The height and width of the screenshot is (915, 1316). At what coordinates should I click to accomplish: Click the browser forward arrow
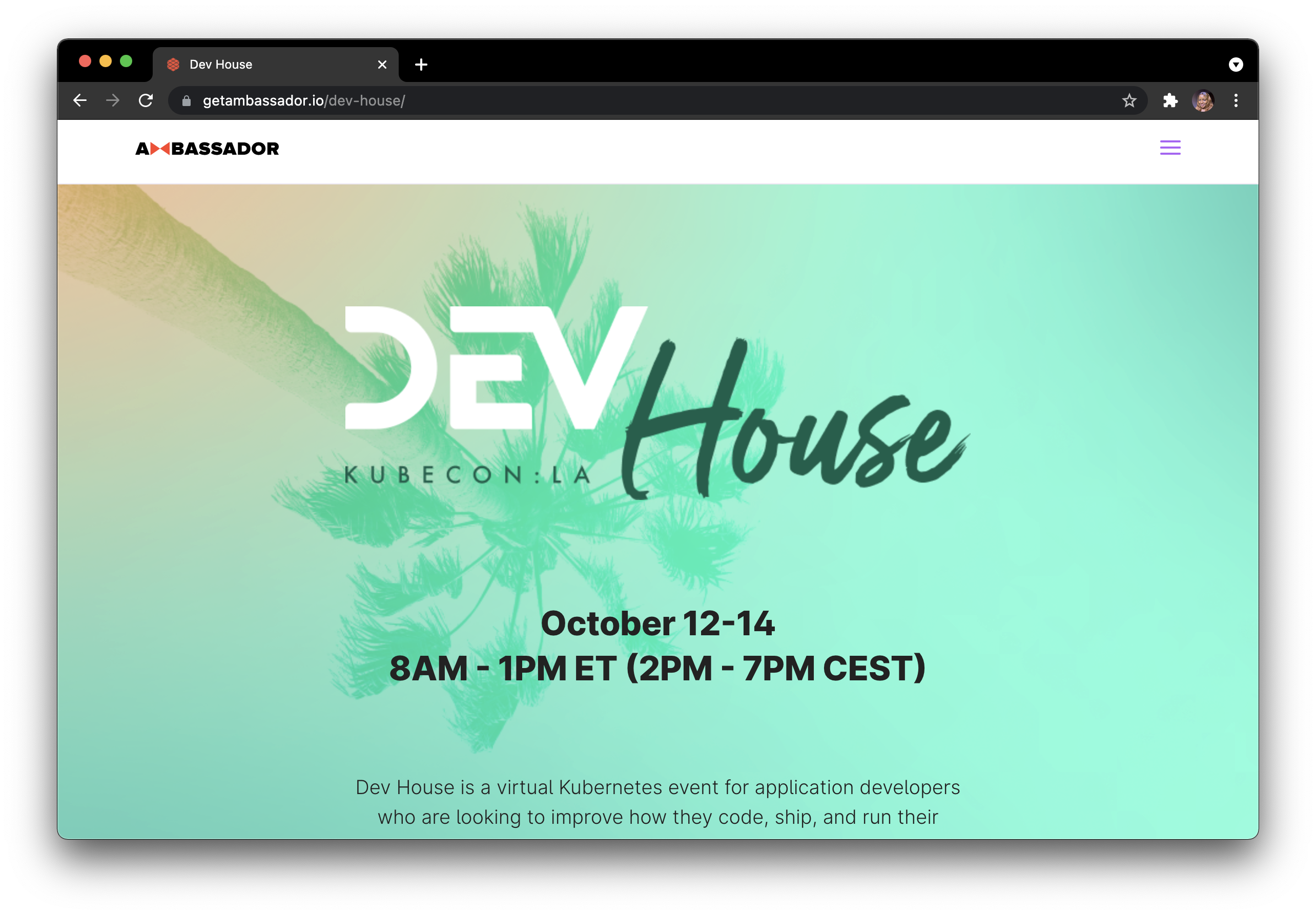coord(113,100)
